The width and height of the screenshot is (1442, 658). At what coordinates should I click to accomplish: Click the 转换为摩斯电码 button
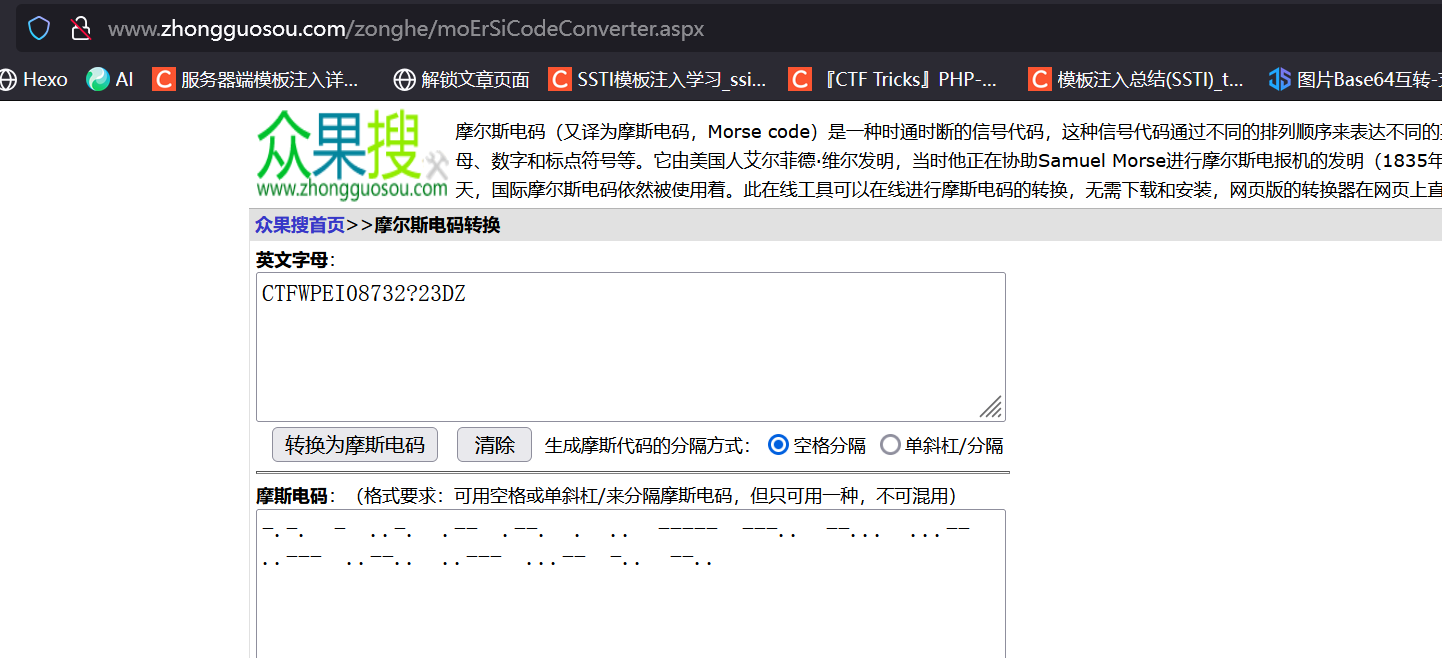pyautogui.click(x=354, y=444)
